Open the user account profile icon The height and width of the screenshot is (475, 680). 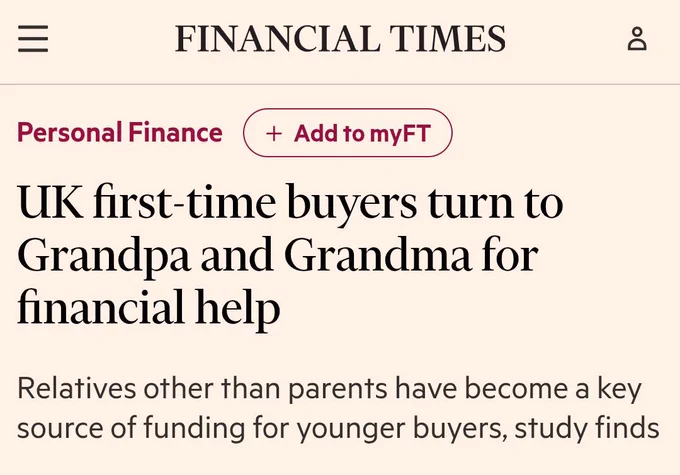(x=637, y=39)
